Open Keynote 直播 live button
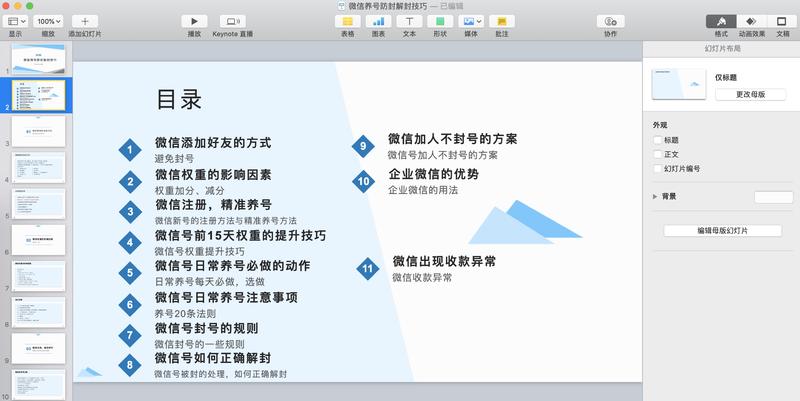The height and width of the screenshot is (401, 800). point(233,21)
